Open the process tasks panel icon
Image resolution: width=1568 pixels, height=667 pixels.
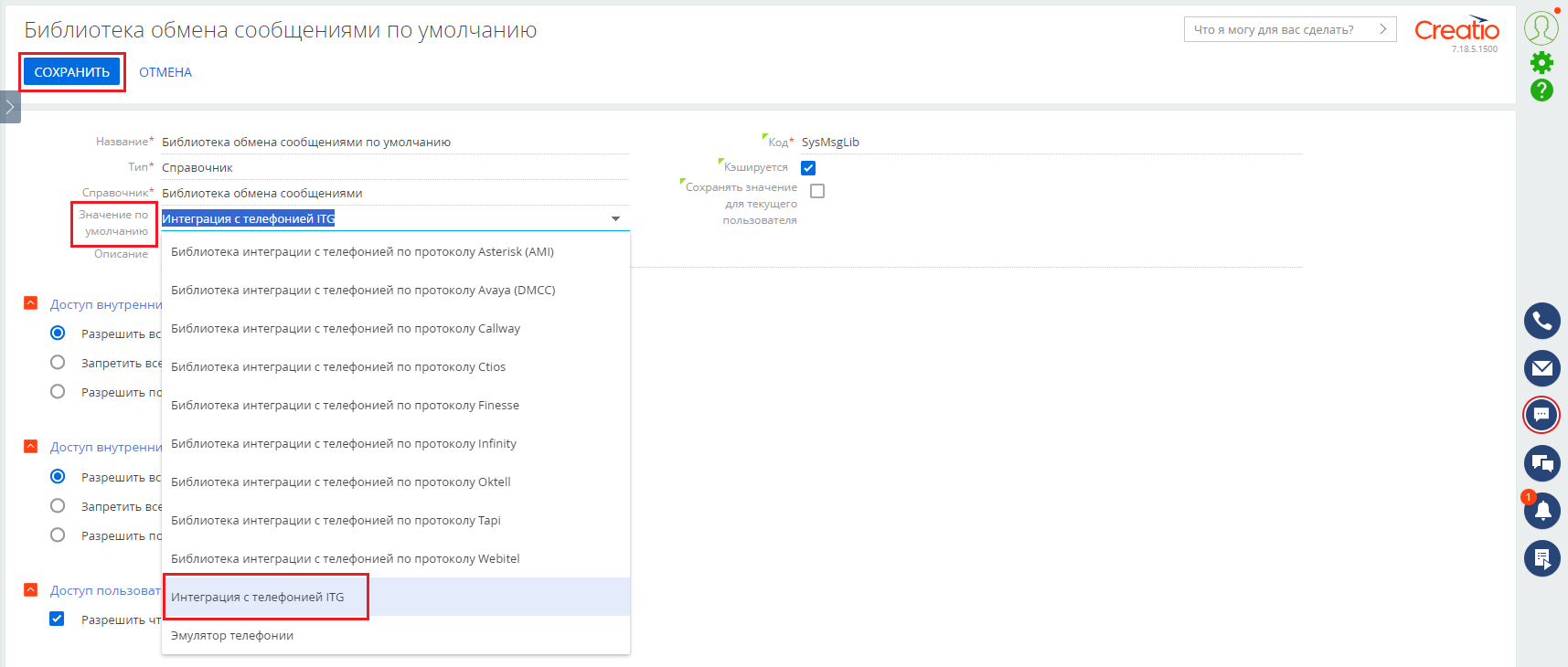(1541, 558)
